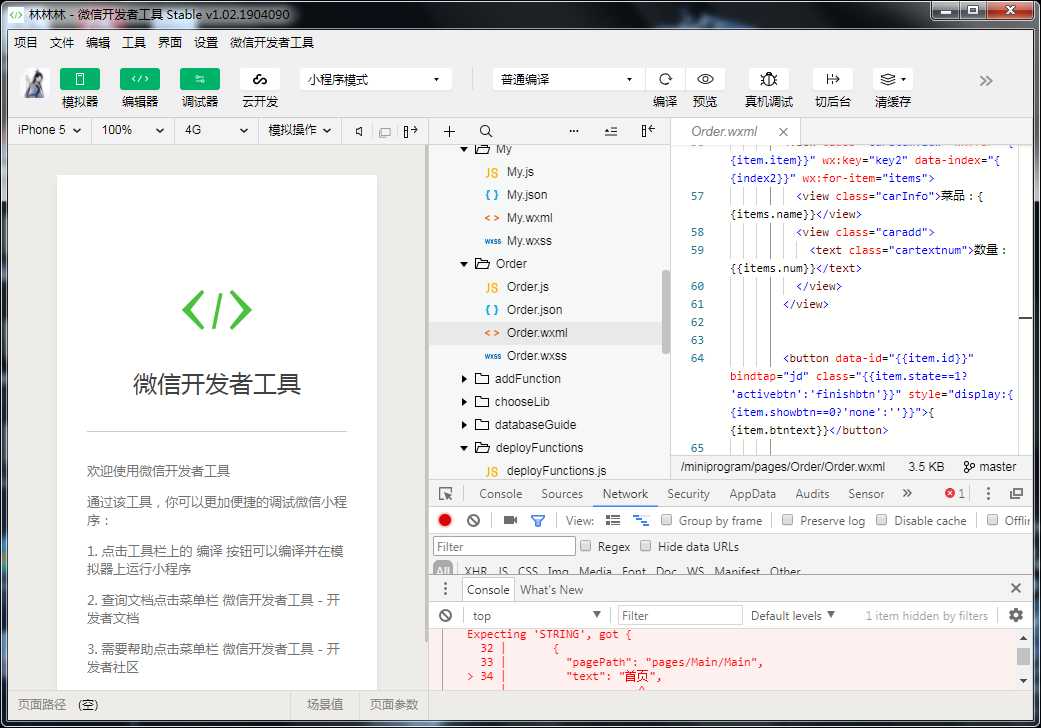1041x728 pixels.
Task: Click the 清缓存 clear cache icon
Action: 893,79
